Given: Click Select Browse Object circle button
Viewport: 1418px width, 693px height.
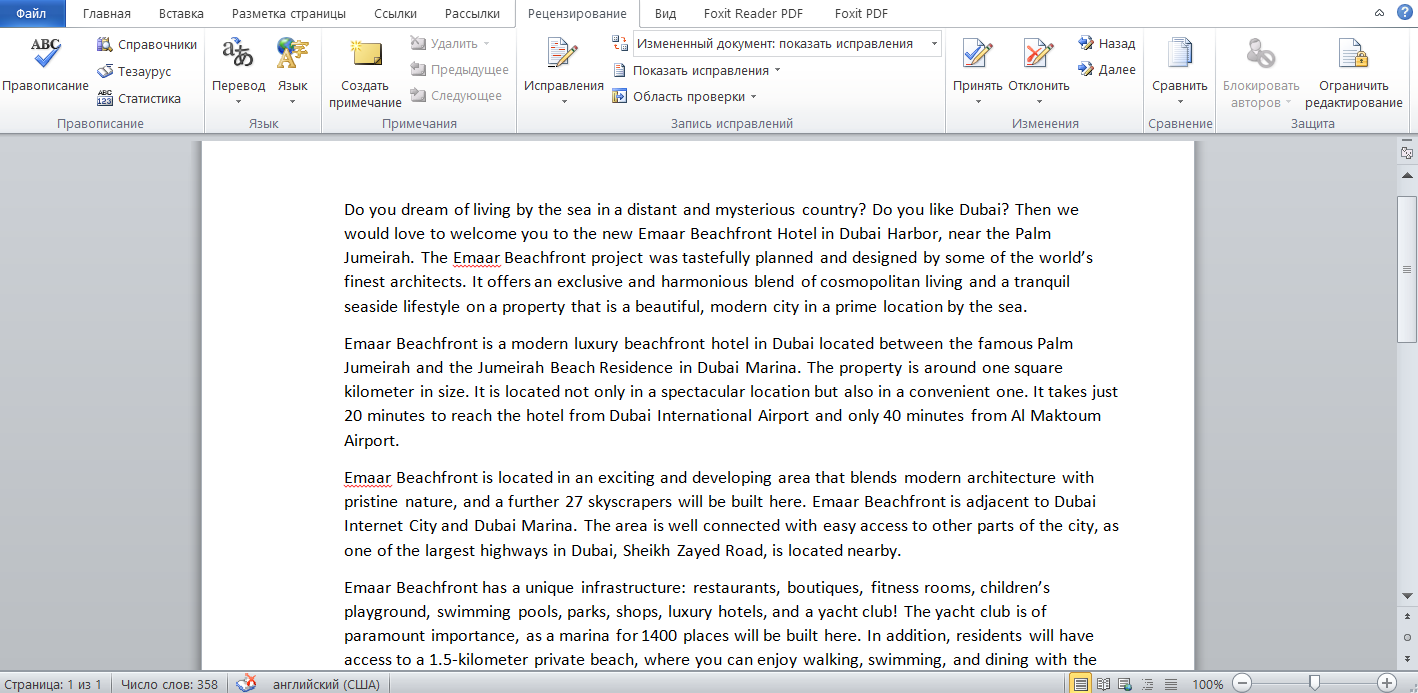Looking at the screenshot, I should click(1407, 637).
